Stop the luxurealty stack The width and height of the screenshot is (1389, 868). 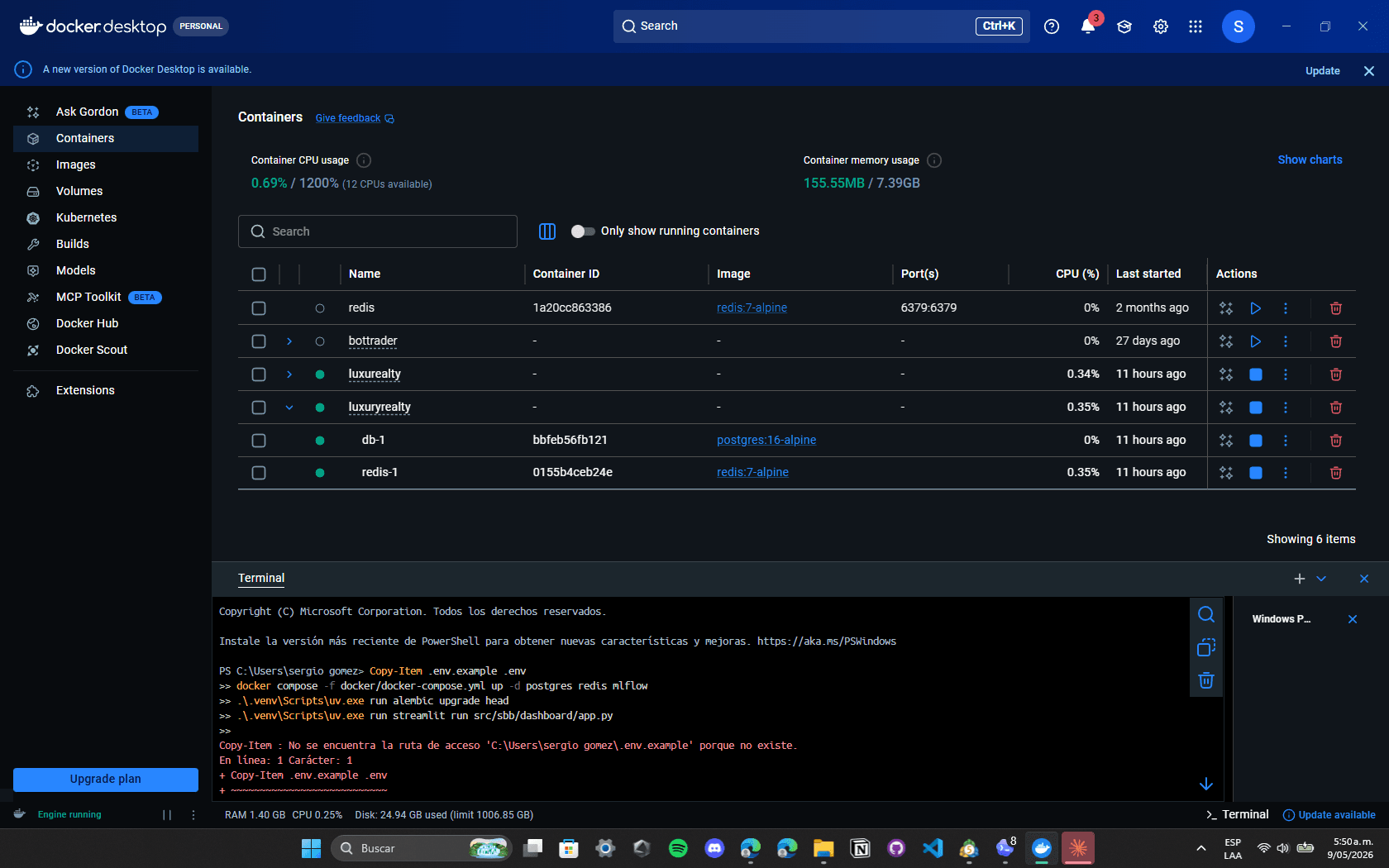click(1256, 374)
